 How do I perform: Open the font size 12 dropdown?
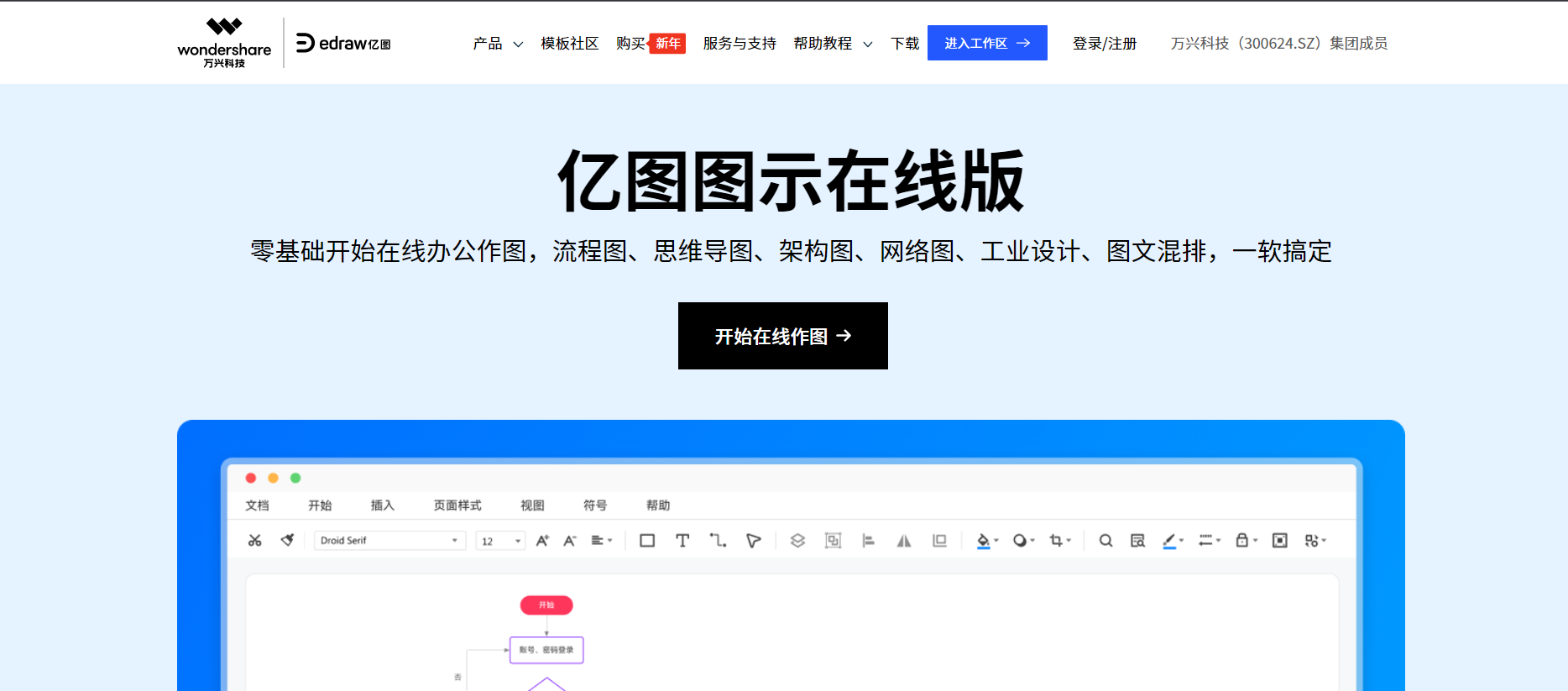pos(500,541)
